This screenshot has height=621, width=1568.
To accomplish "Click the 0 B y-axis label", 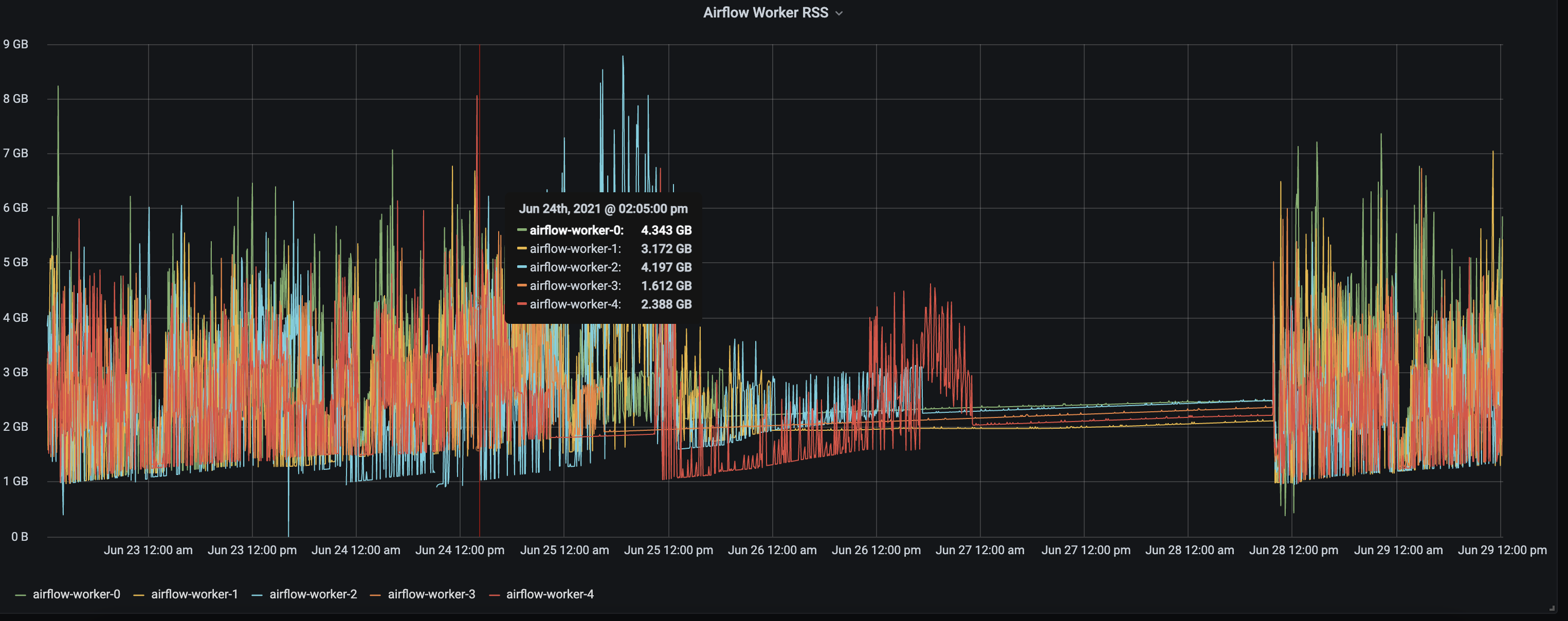I will 20,536.
